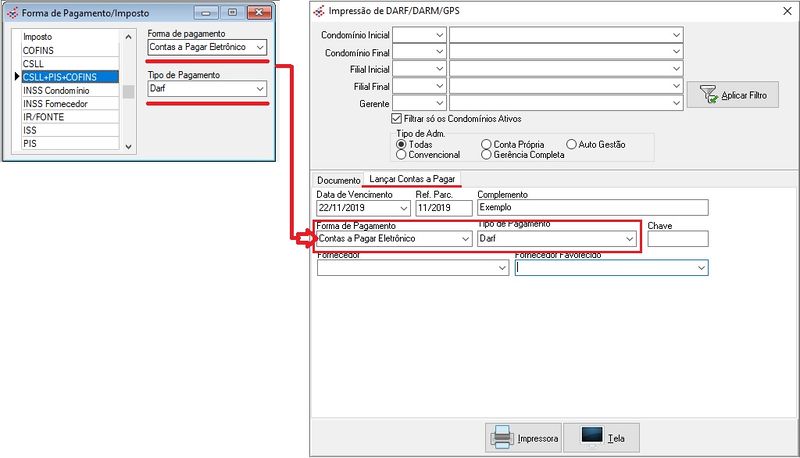
Task: Expand the Gerente name combo box
Action: coord(676,102)
